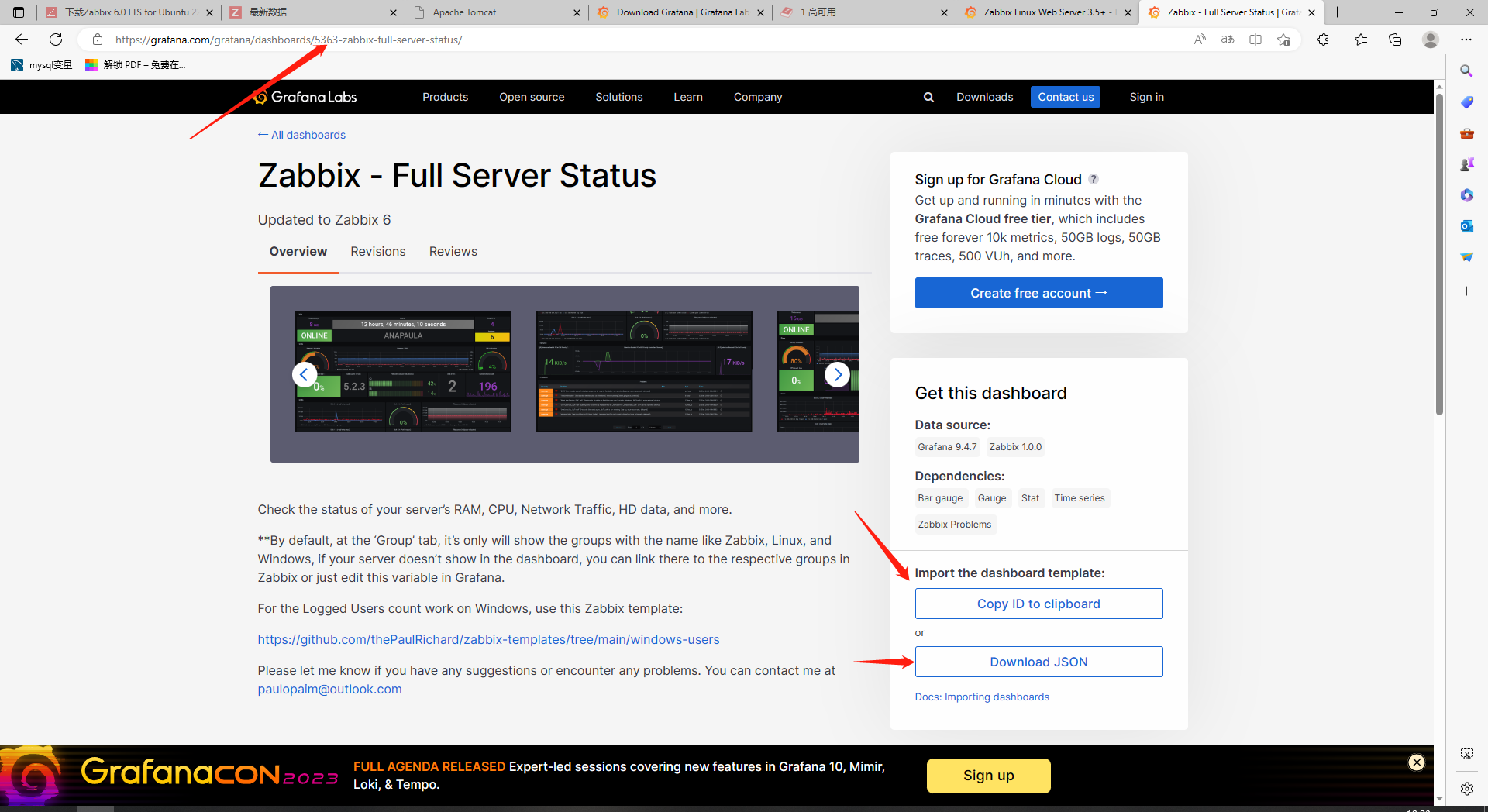Close the GrafanaCON banner
This screenshot has height=812, width=1488.
1417,762
